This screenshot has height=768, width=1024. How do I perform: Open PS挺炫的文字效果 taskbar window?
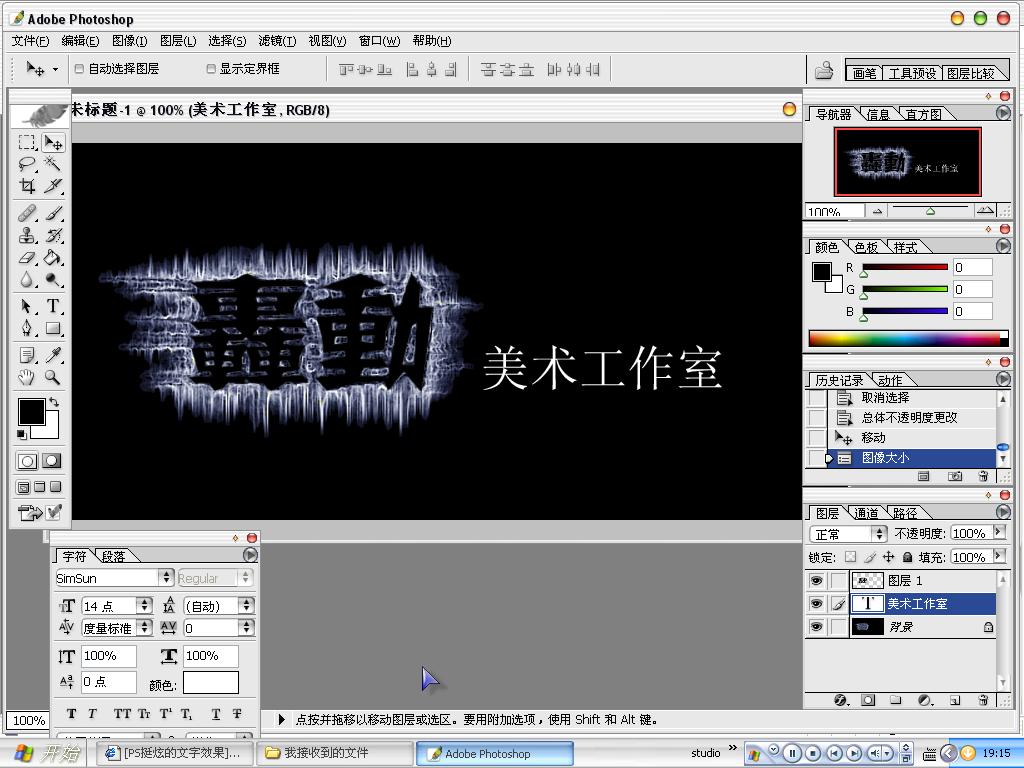pos(175,753)
